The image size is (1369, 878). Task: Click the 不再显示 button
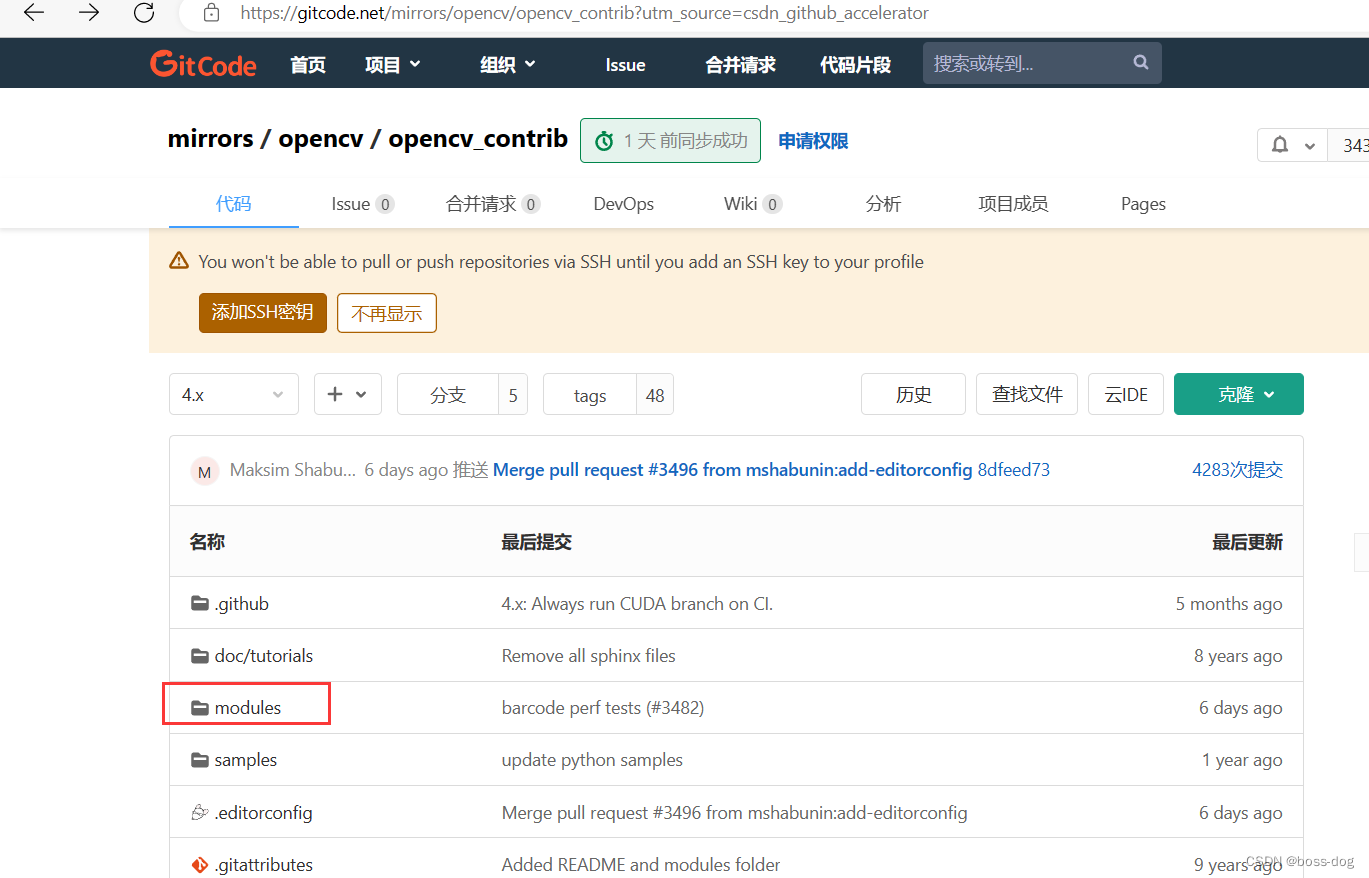[387, 313]
